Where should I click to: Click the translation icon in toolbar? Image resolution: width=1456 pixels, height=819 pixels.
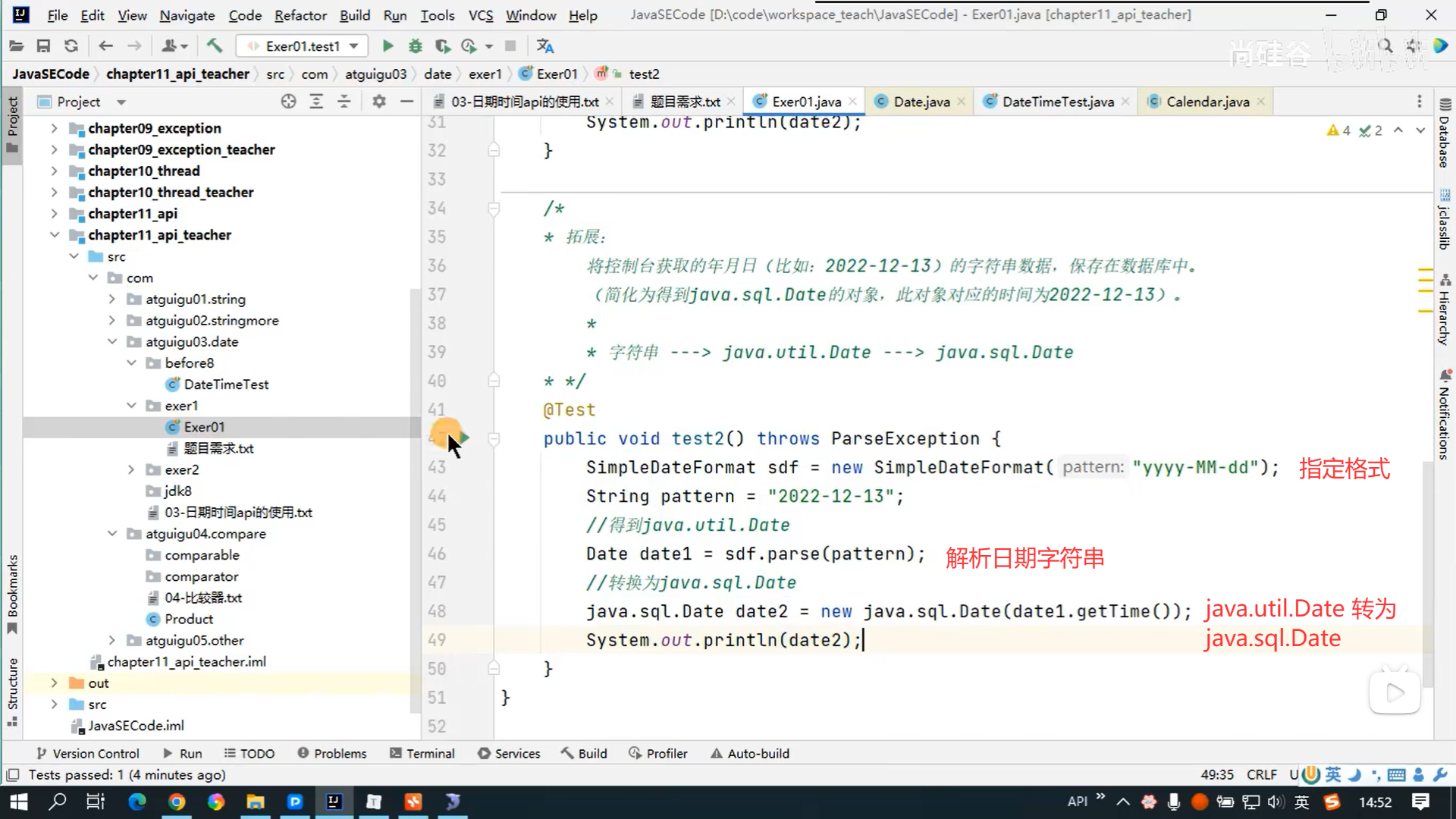tap(544, 46)
